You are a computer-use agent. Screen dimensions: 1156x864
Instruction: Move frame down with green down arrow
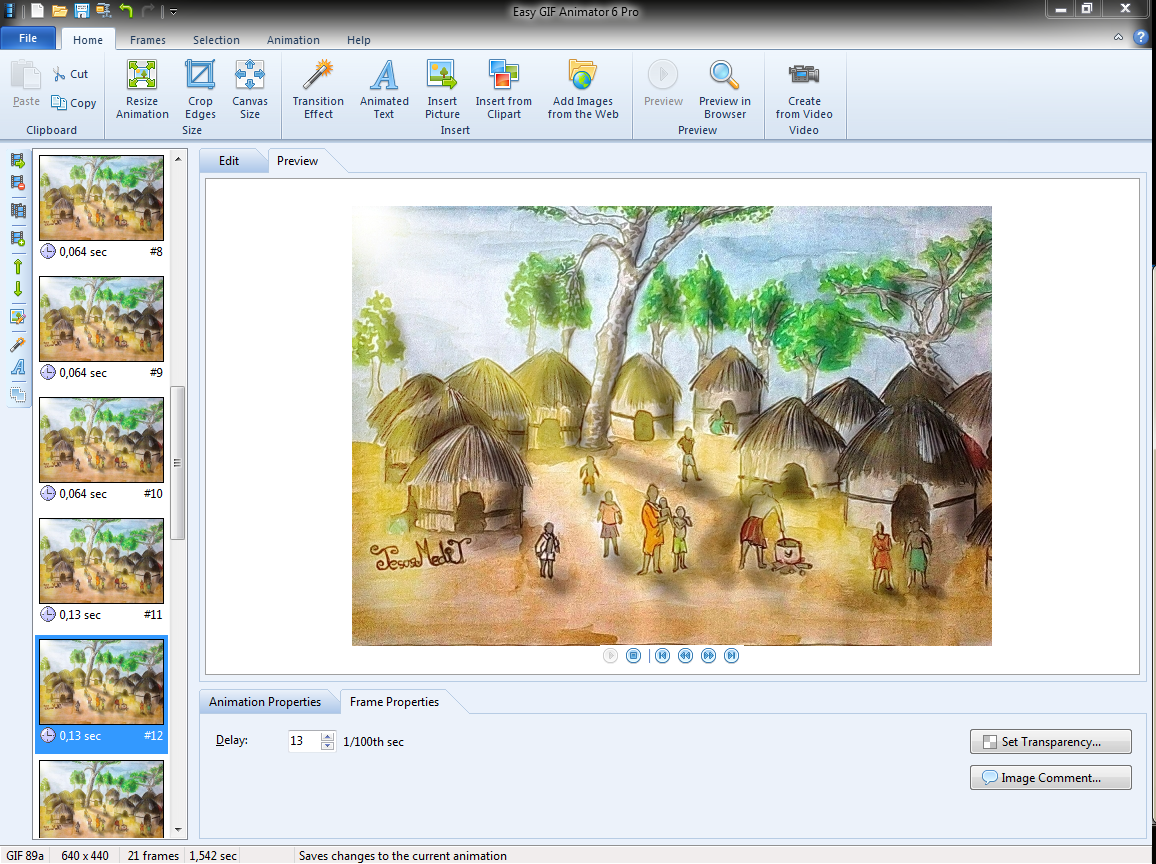click(18, 289)
